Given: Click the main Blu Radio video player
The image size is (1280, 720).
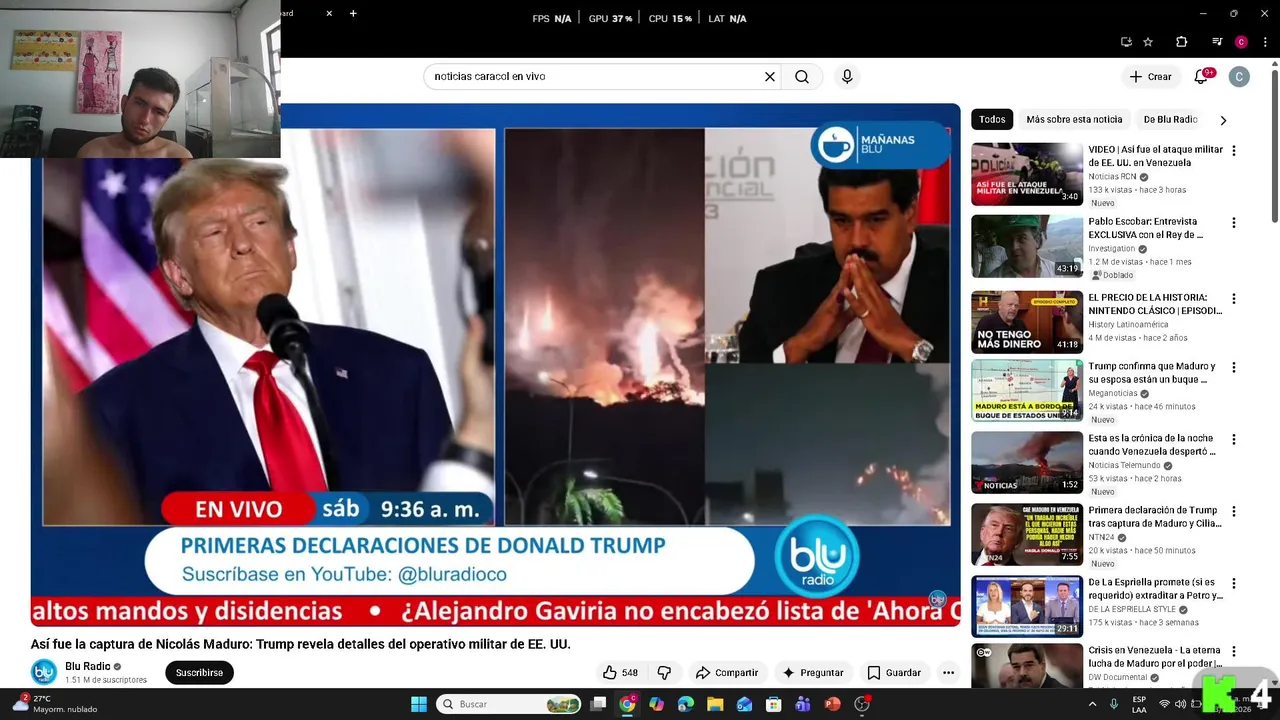Looking at the screenshot, I should pyautogui.click(x=495, y=365).
